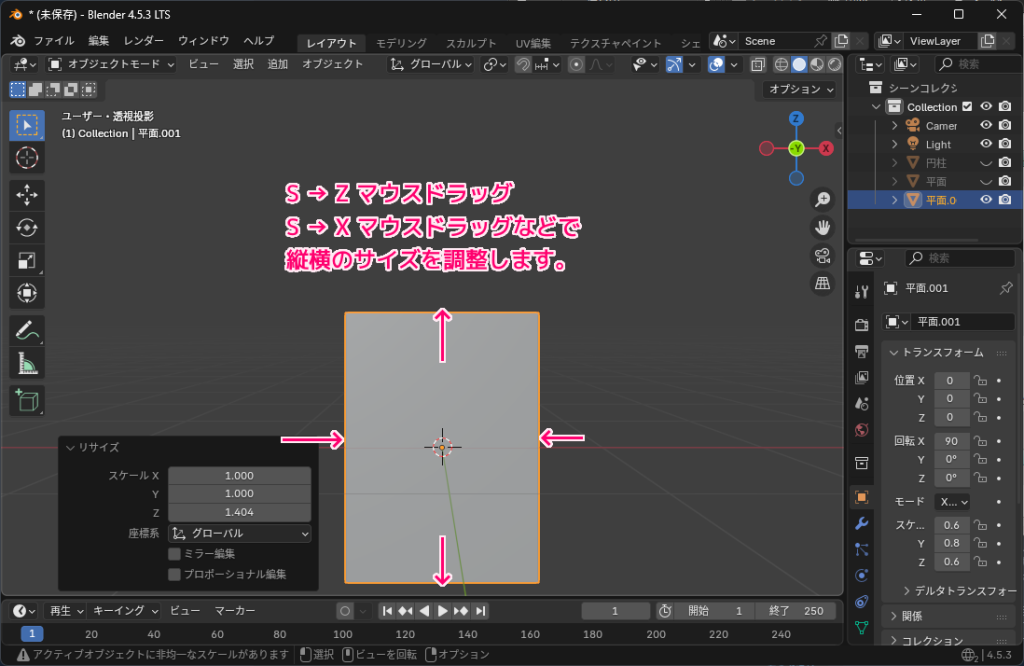This screenshot has width=1024, height=666.
Task: Click the スケール X value field
Action: 239,475
